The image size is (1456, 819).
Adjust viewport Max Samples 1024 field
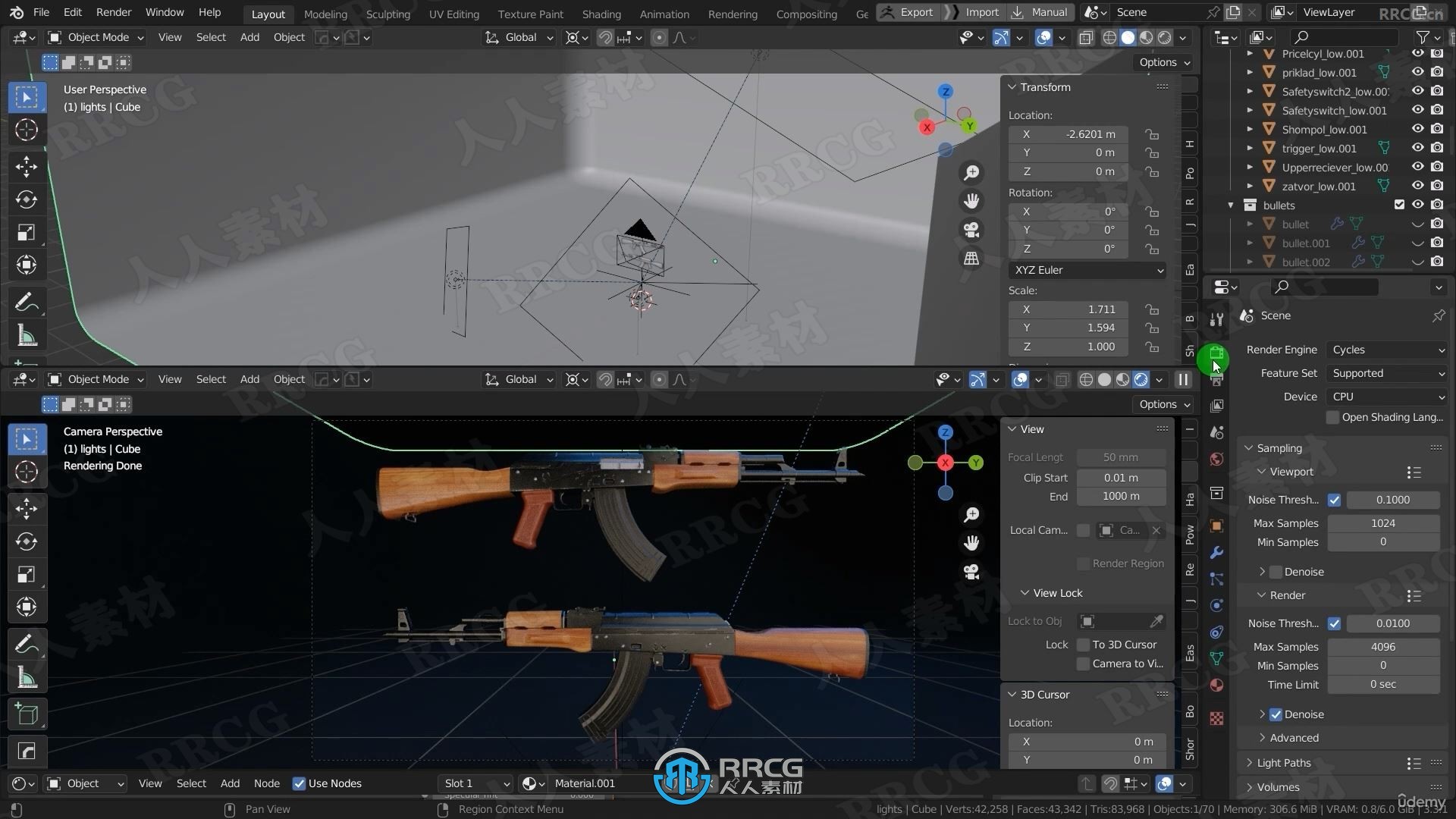point(1383,523)
